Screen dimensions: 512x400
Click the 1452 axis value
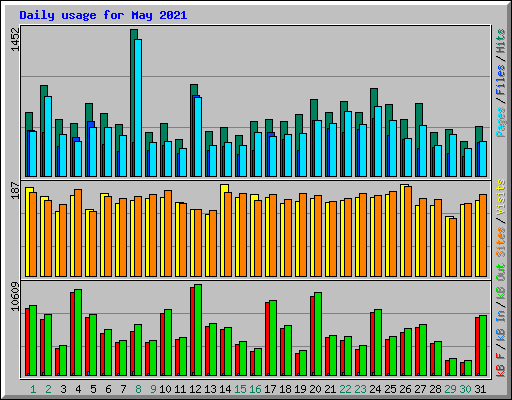pos(15,39)
